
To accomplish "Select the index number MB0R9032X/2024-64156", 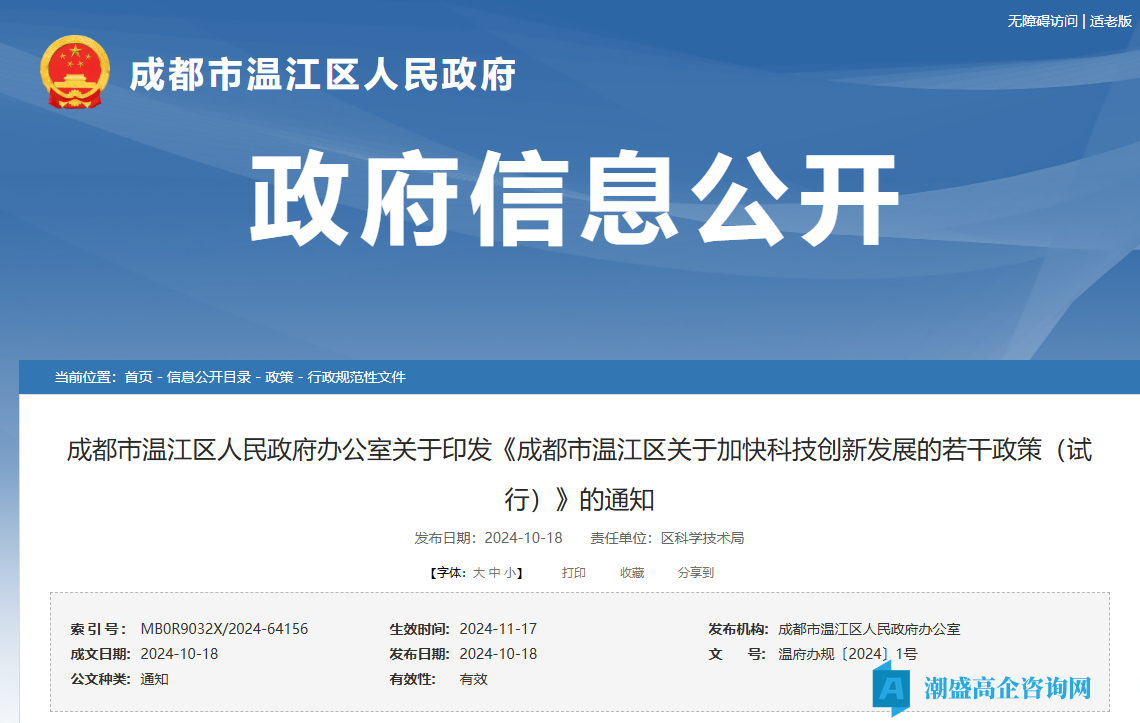I will click(225, 629).
